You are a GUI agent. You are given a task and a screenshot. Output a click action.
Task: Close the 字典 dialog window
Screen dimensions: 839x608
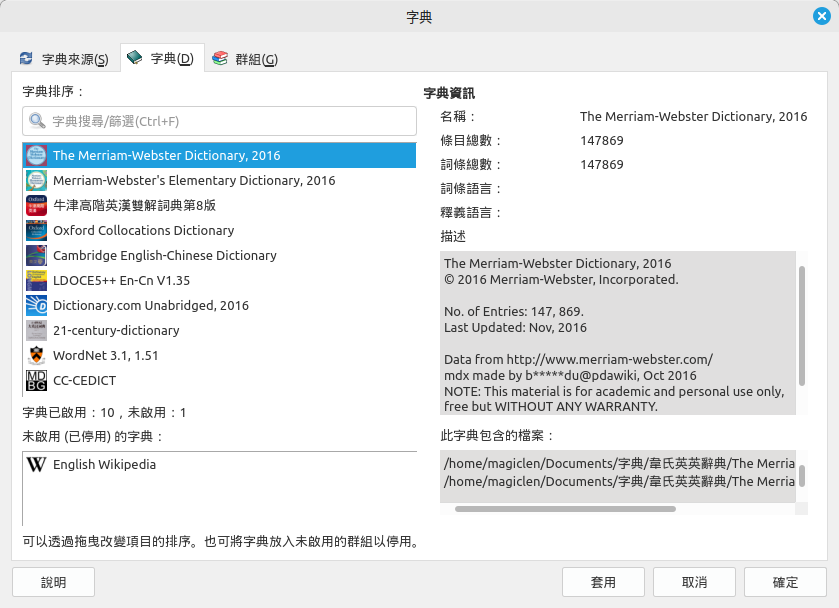(x=821, y=16)
